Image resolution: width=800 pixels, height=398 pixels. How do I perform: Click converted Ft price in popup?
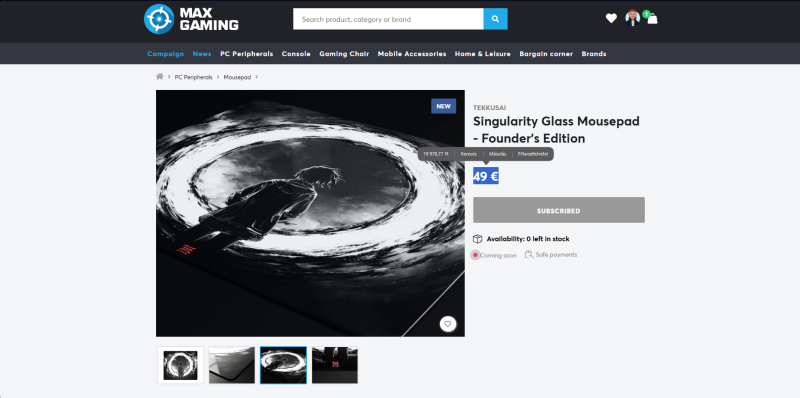click(435, 154)
